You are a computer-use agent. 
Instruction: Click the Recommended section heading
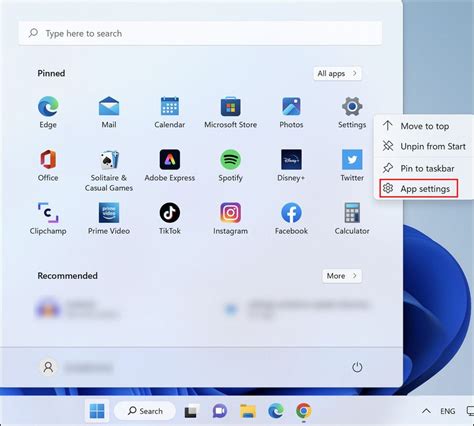click(x=67, y=276)
